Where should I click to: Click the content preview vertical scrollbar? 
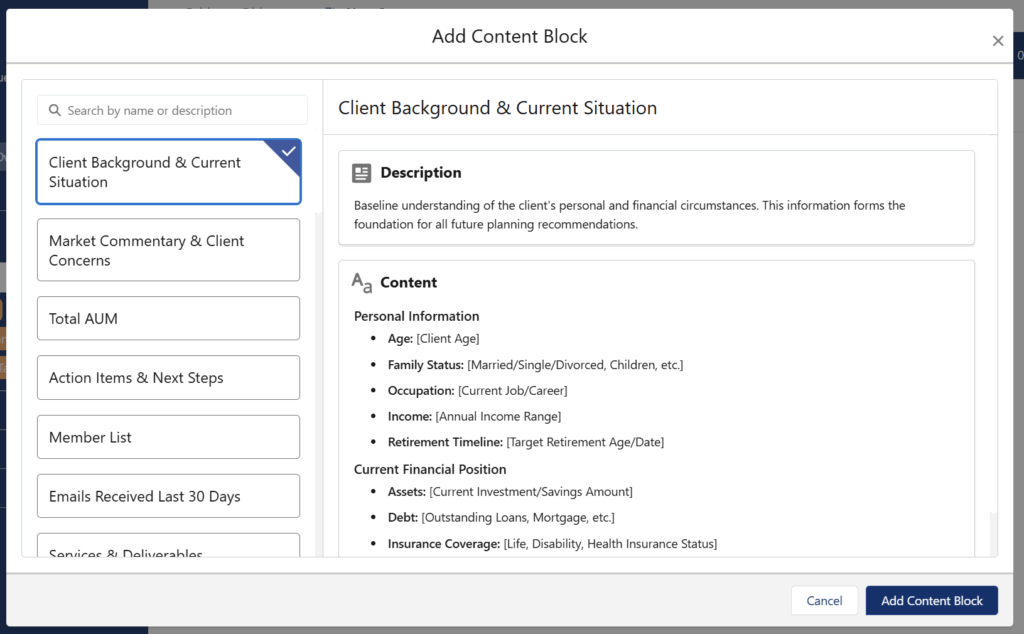click(x=993, y=530)
